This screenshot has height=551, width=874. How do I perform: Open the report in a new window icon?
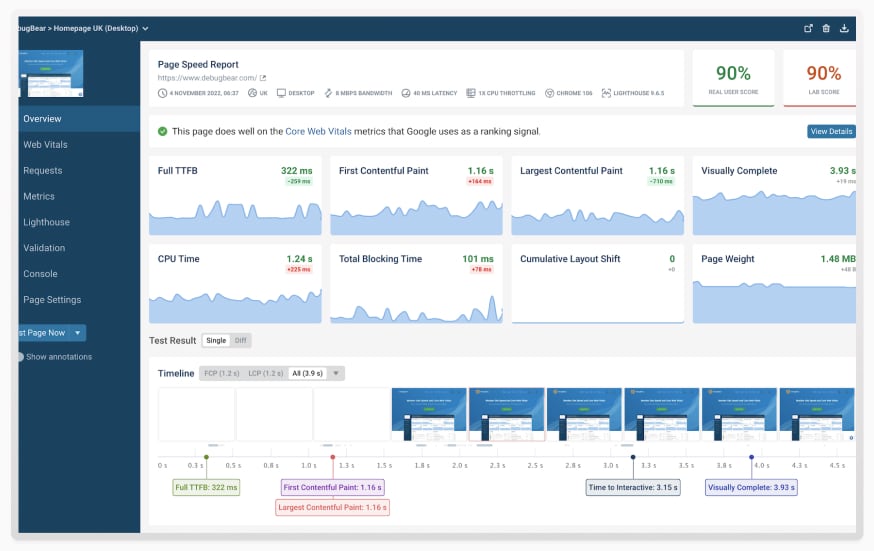pos(808,28)
